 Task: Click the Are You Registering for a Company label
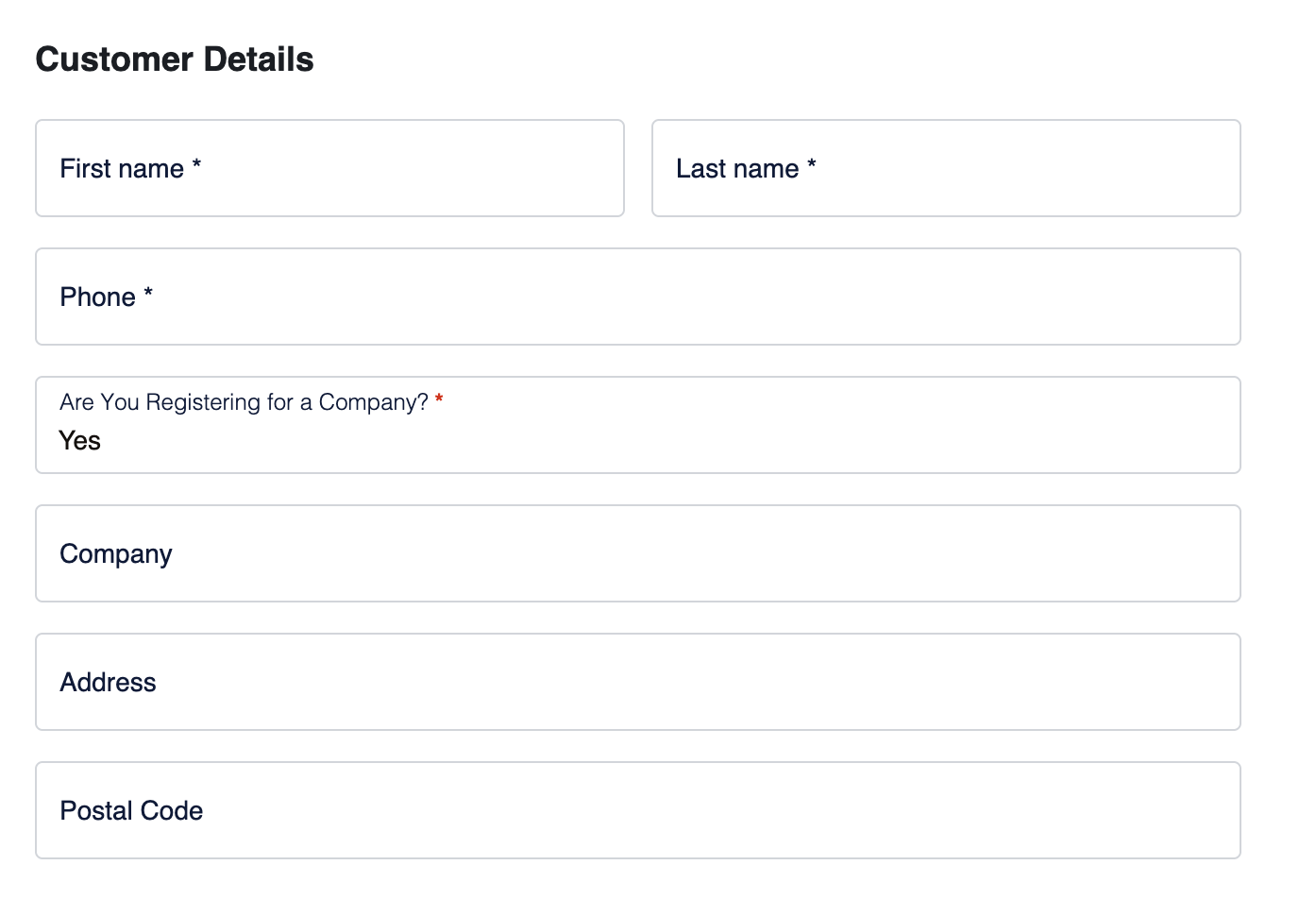point(244,402)
